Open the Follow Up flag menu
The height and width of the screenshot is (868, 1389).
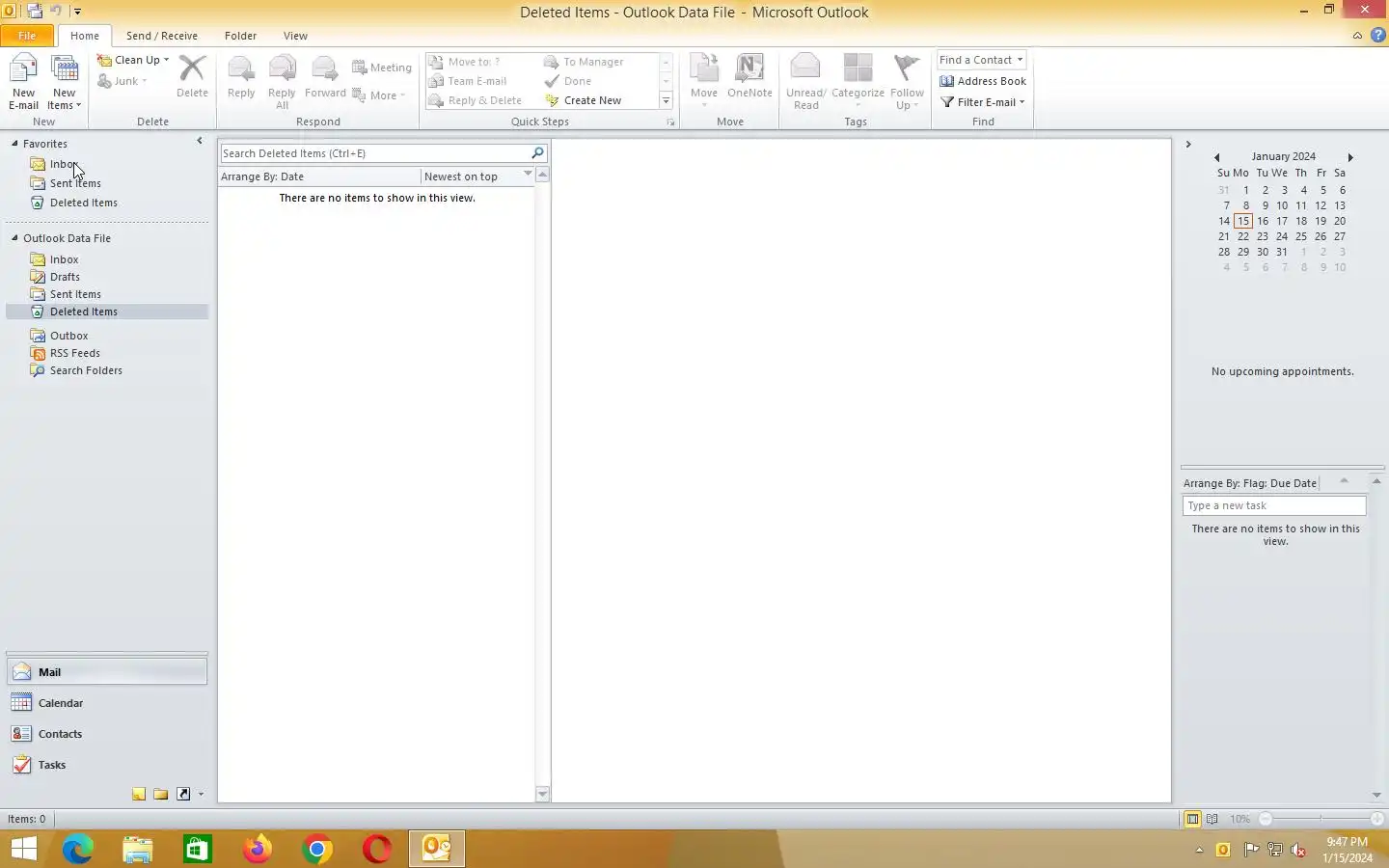(x=907, y=82)
